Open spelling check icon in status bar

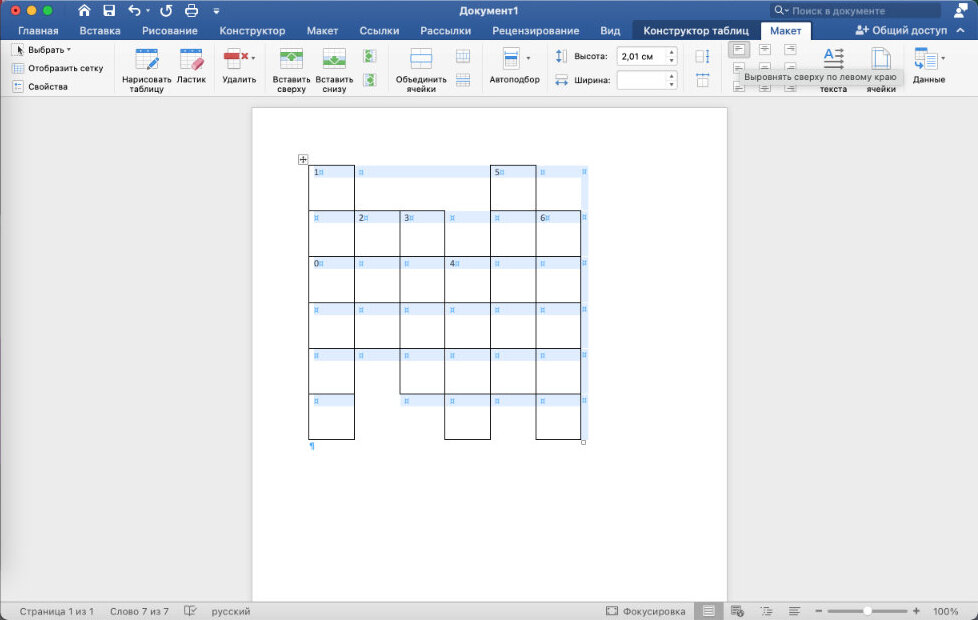[x=190, y=611]
